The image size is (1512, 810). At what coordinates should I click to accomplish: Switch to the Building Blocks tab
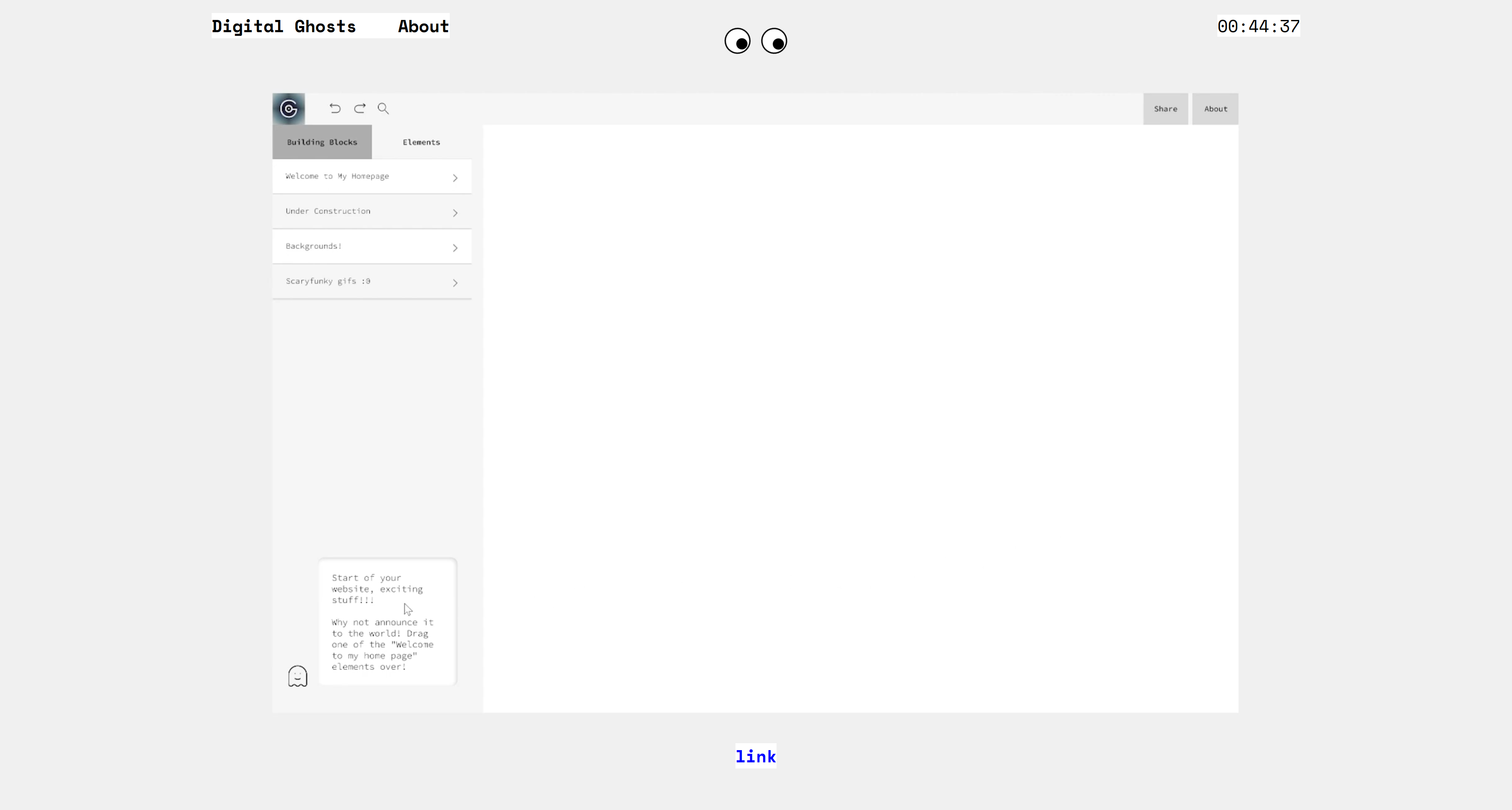coord(322,142)
